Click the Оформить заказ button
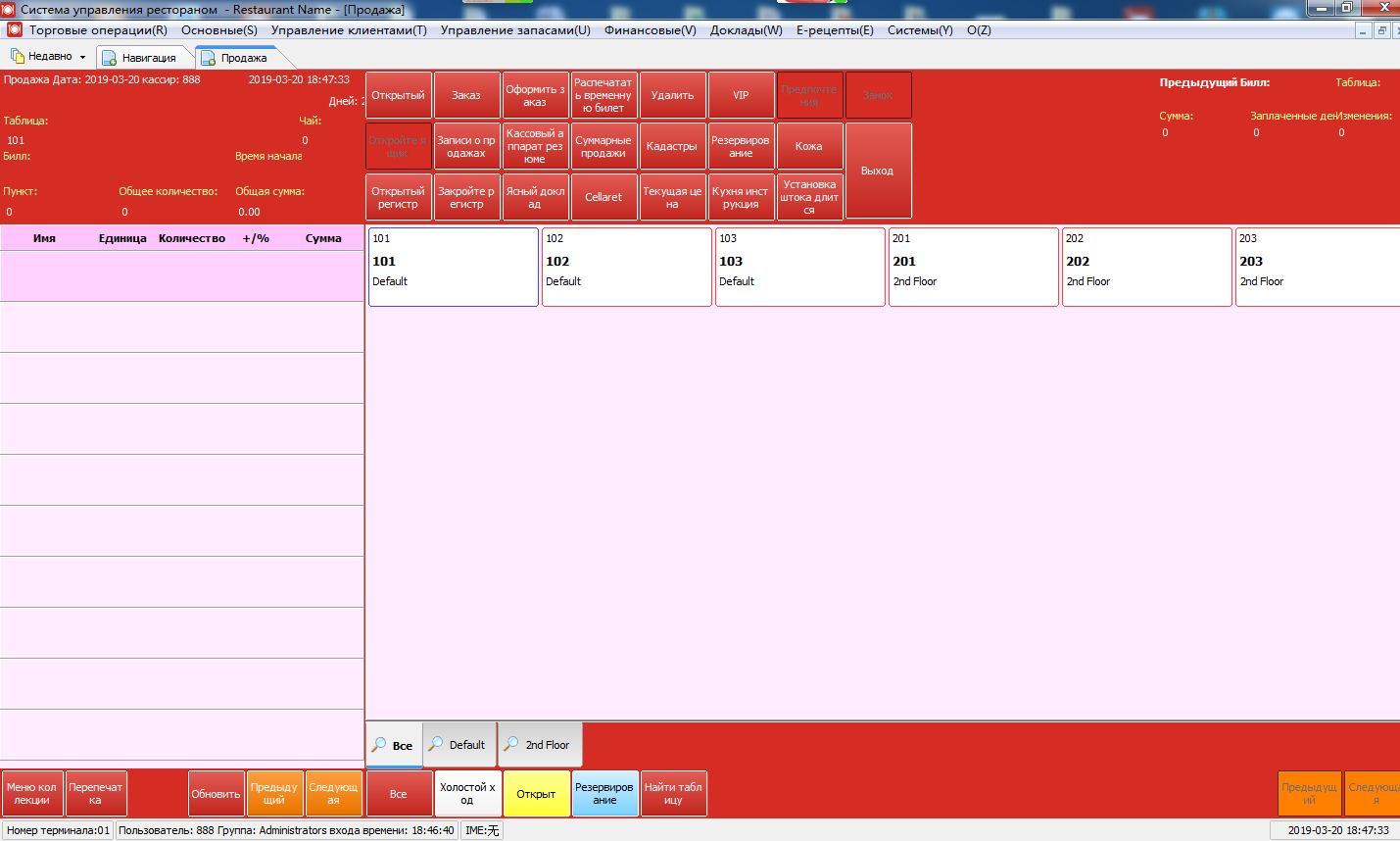This screenshot has width=1400, height=841. tap(535, 95)
